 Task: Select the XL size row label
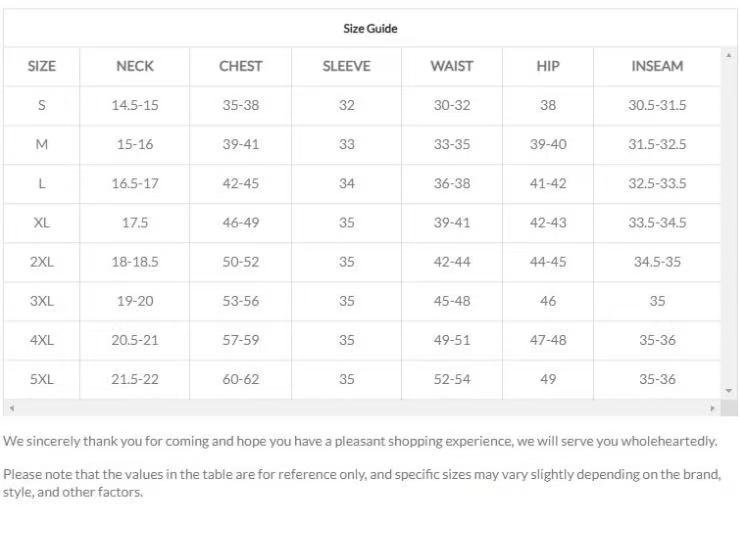(41, 223)
